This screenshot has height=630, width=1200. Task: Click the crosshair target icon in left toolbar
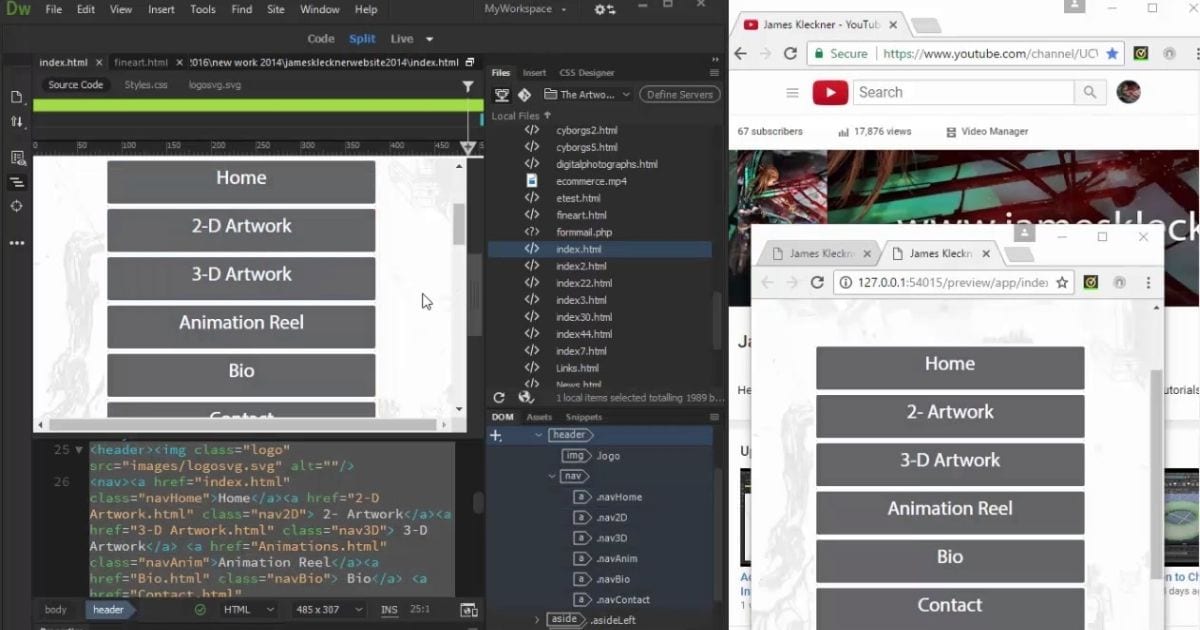tap(16, 206)
